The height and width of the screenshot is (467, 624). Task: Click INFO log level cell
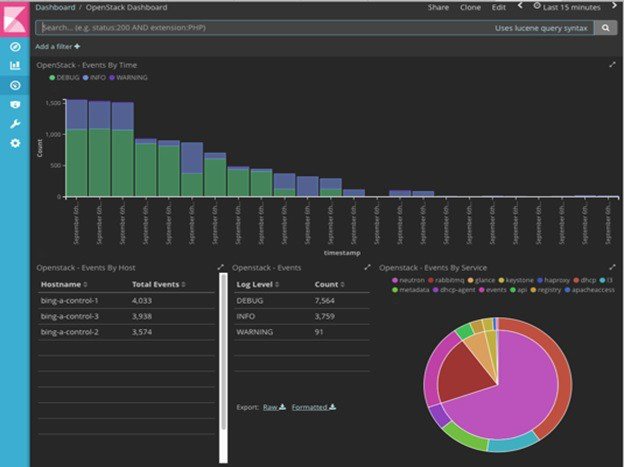click(245, 316)
